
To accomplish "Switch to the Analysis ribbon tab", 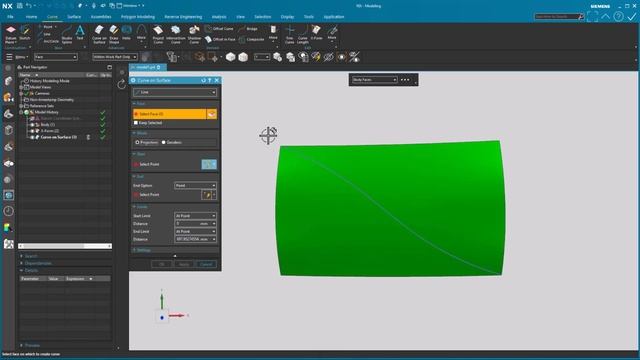I will 219,17.
